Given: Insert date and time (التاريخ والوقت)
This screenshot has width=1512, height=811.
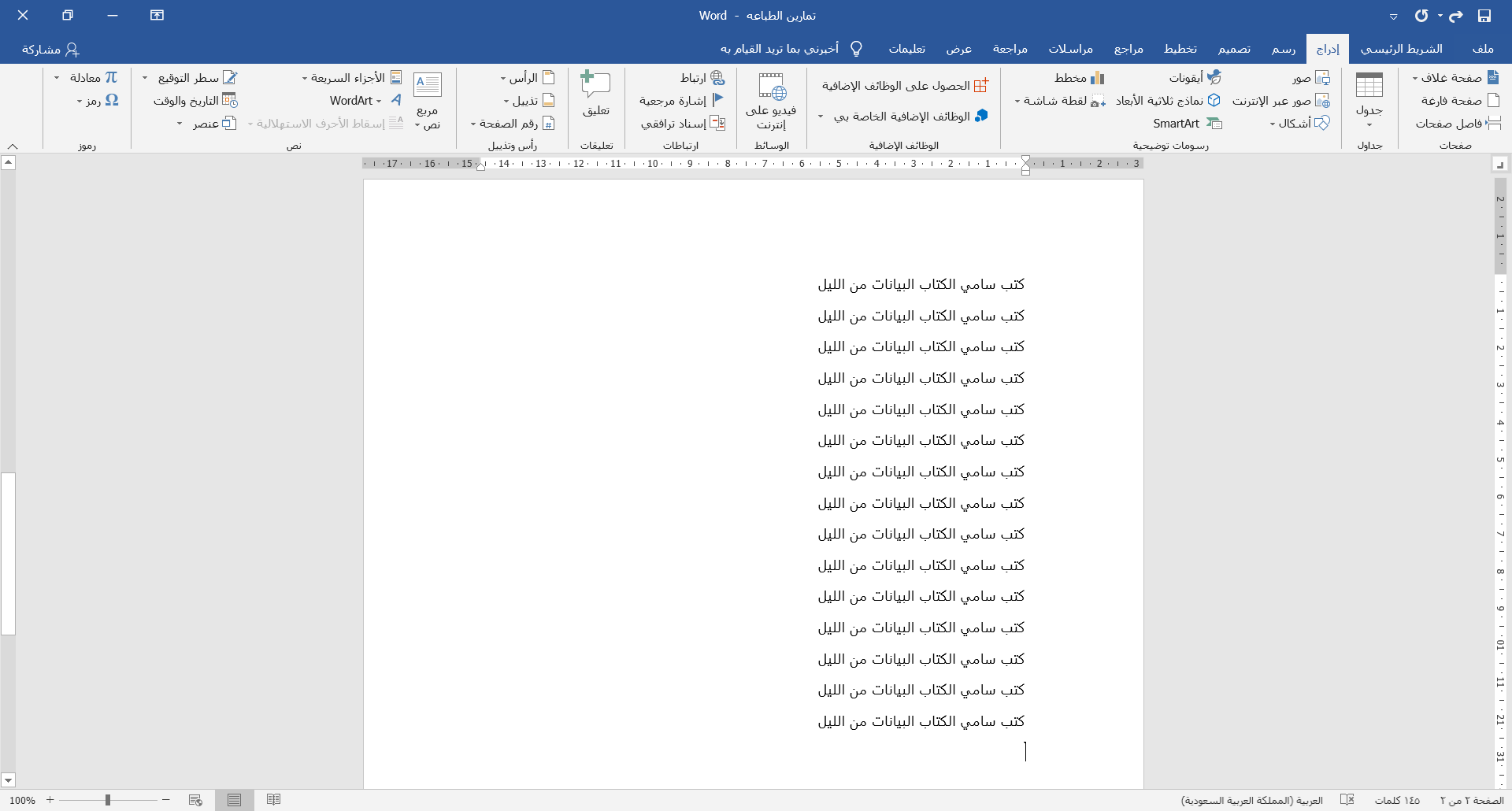Looking at the screenshot, I should click(x=229, y=101).
